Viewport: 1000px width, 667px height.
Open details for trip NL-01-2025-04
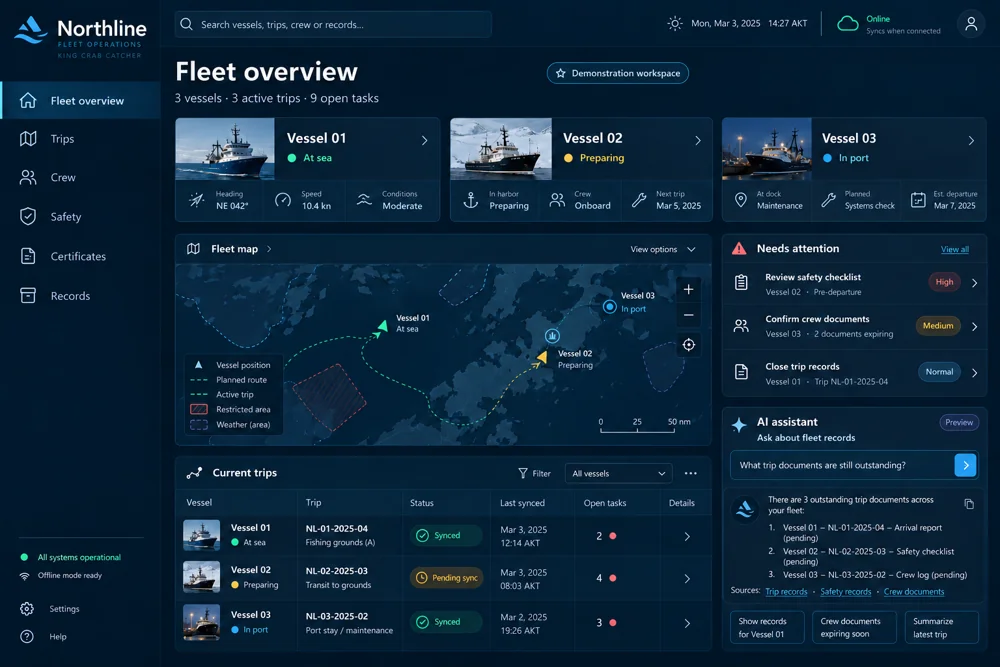687,537
